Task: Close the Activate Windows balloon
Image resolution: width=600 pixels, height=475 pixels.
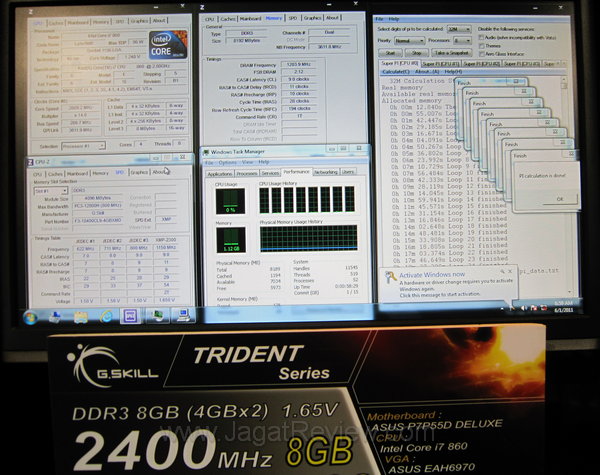Action: pyautogui.click(x=510, y=271)
